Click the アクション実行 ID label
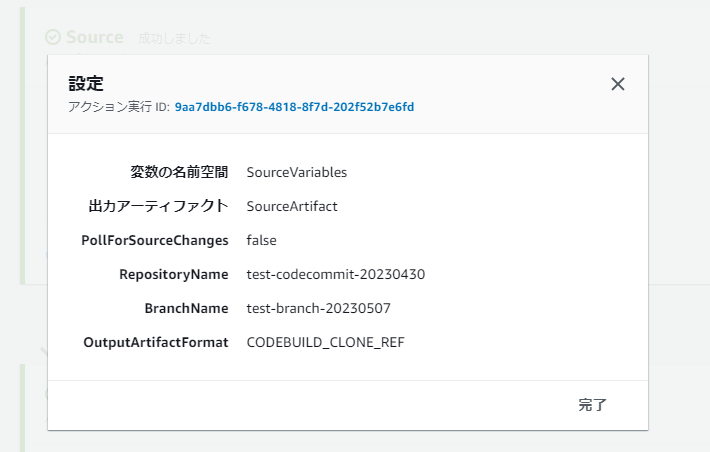Image resolution: width=710 pixels, height=452 pixels. (118, 107)
